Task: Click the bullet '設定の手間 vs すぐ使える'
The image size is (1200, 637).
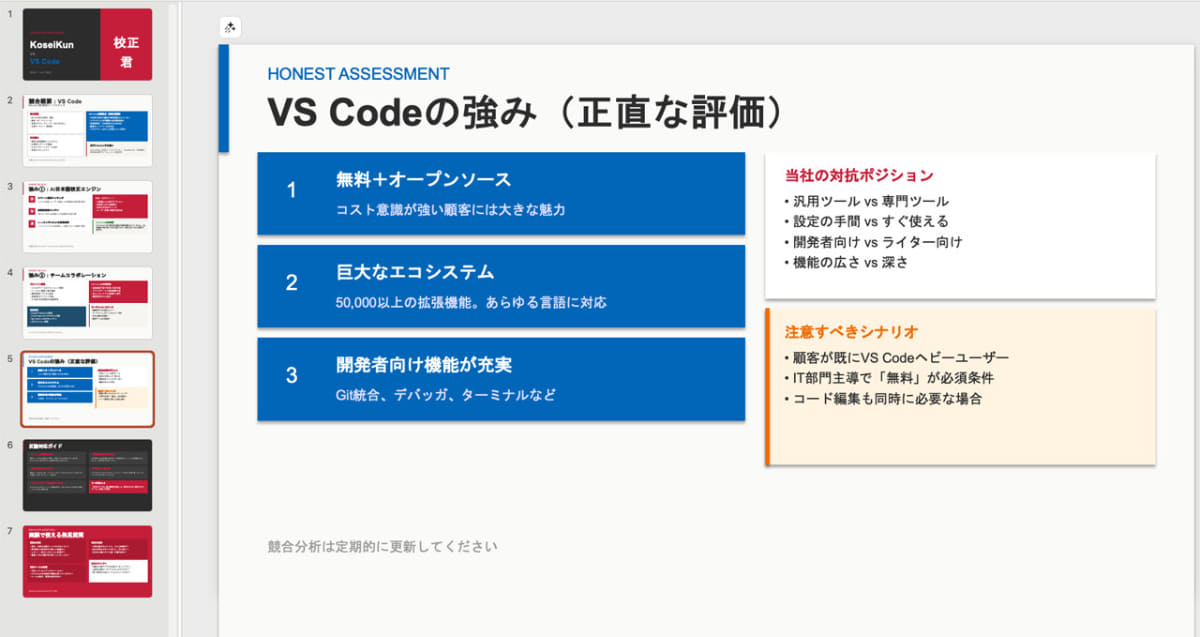Action: click(867, 221)
